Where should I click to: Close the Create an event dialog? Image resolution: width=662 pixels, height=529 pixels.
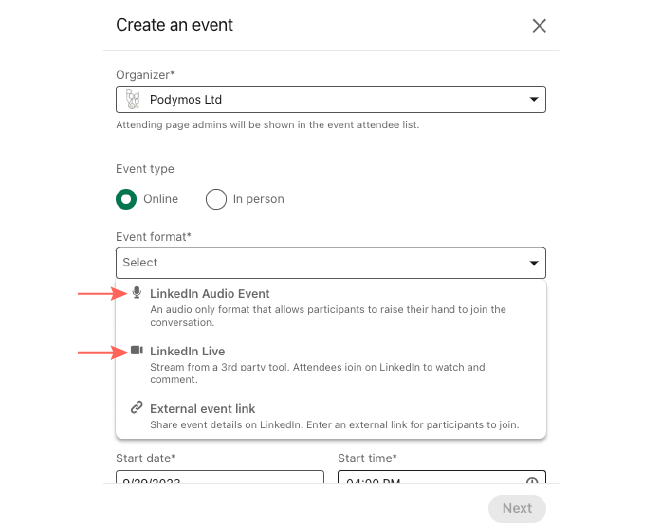(x=539, y=26)
